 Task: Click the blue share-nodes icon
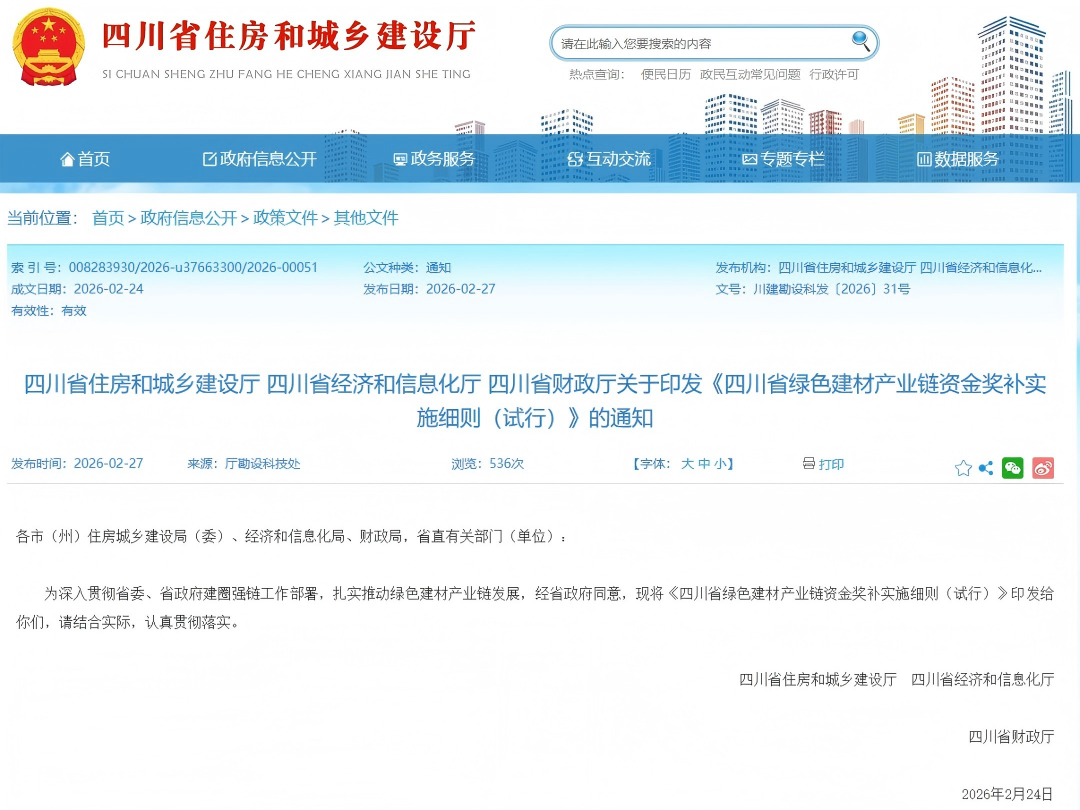coord(986,467)
